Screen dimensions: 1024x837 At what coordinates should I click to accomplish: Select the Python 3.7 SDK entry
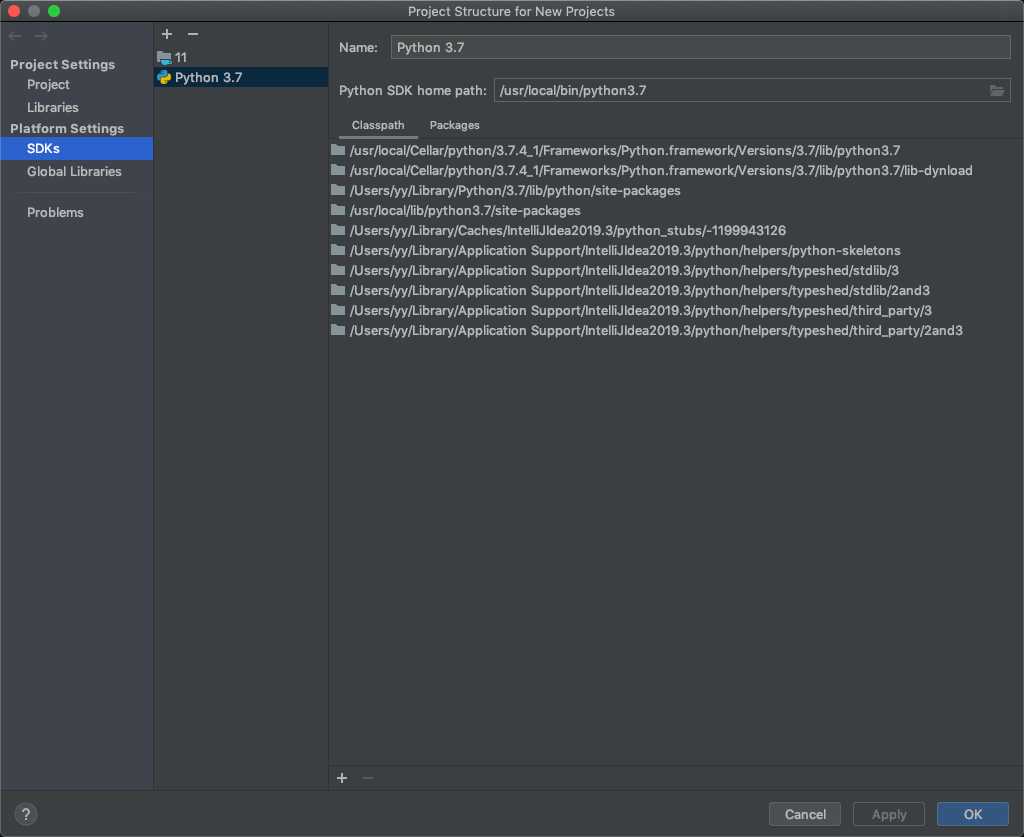(x=241, y=78)
